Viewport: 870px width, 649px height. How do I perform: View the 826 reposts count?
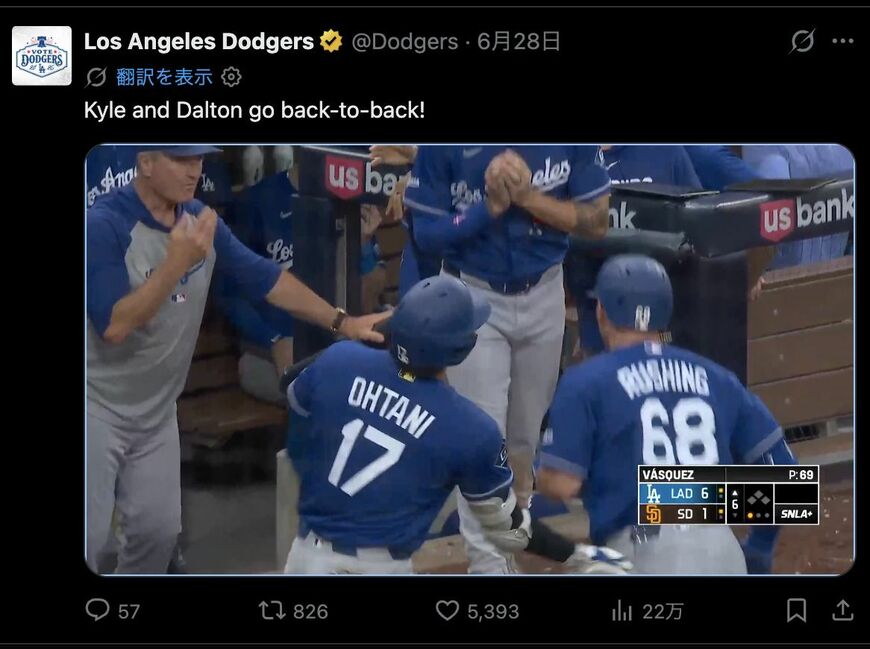coord(310,611)
